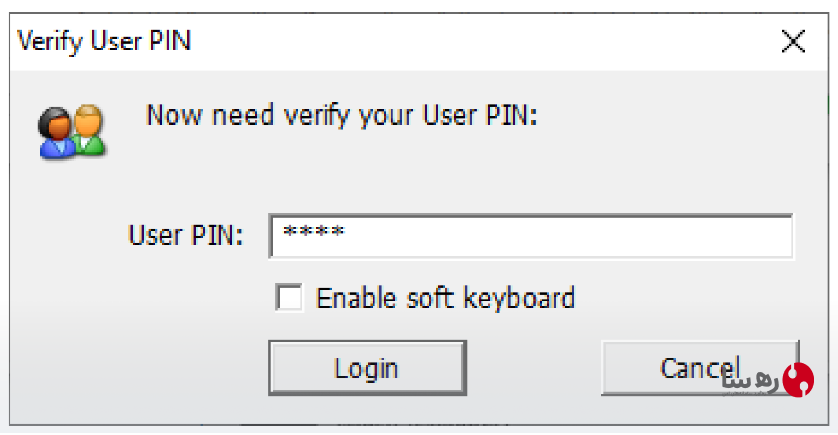
Task: Enable the soft keyboard checkbox
Action: [x=289, y=297]
